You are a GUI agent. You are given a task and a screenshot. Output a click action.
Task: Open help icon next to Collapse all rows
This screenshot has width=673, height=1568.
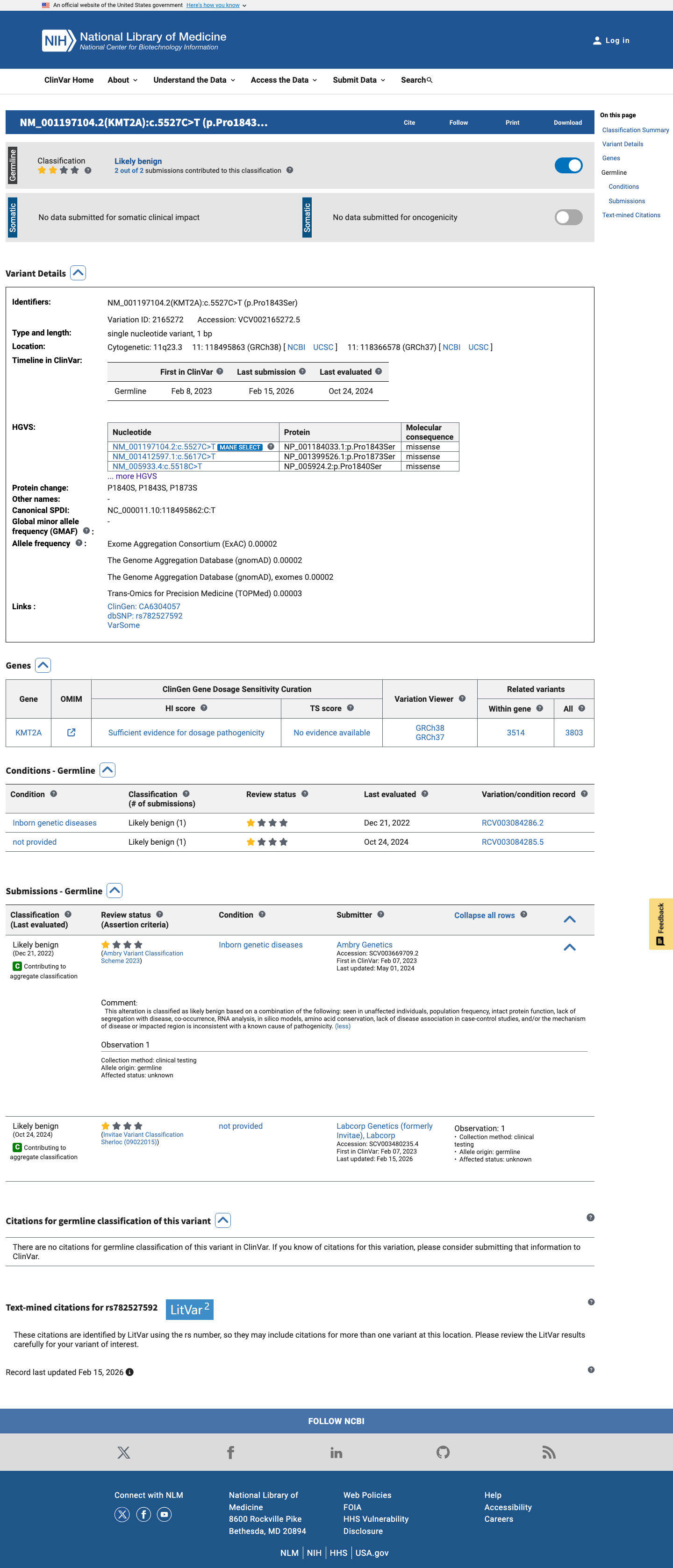[x=524, y=914]
